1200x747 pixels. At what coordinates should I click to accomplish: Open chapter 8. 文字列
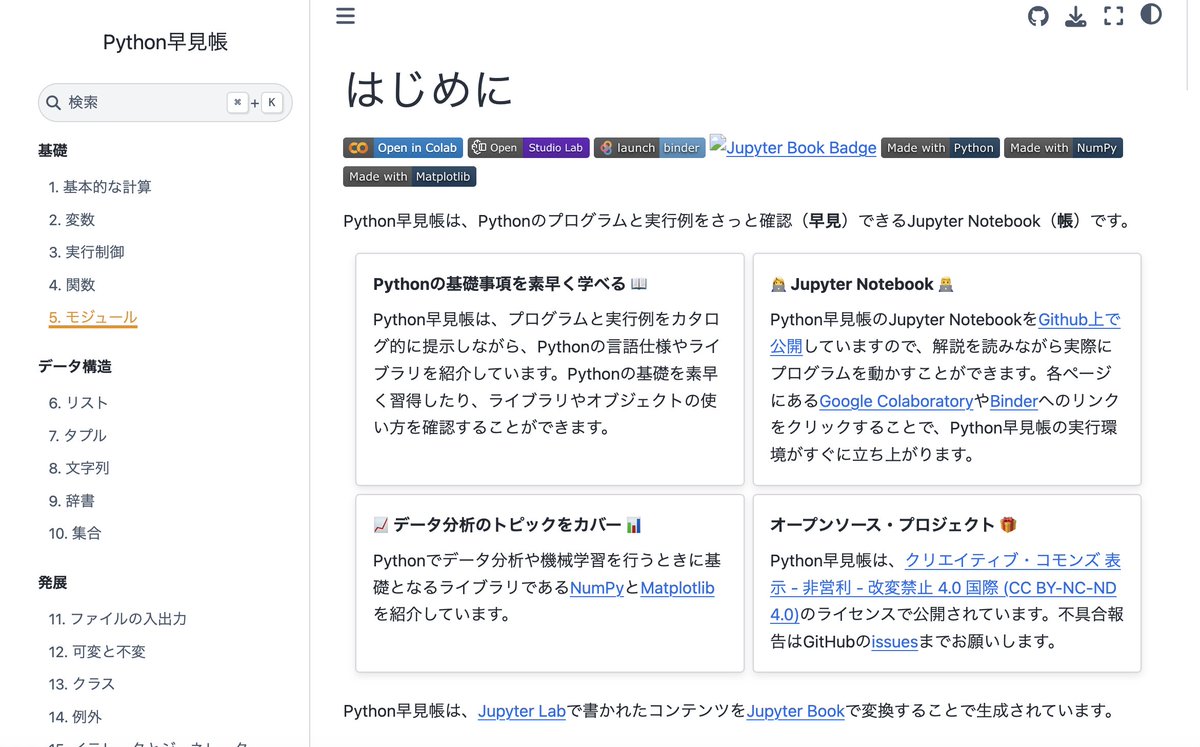point(79,468)
